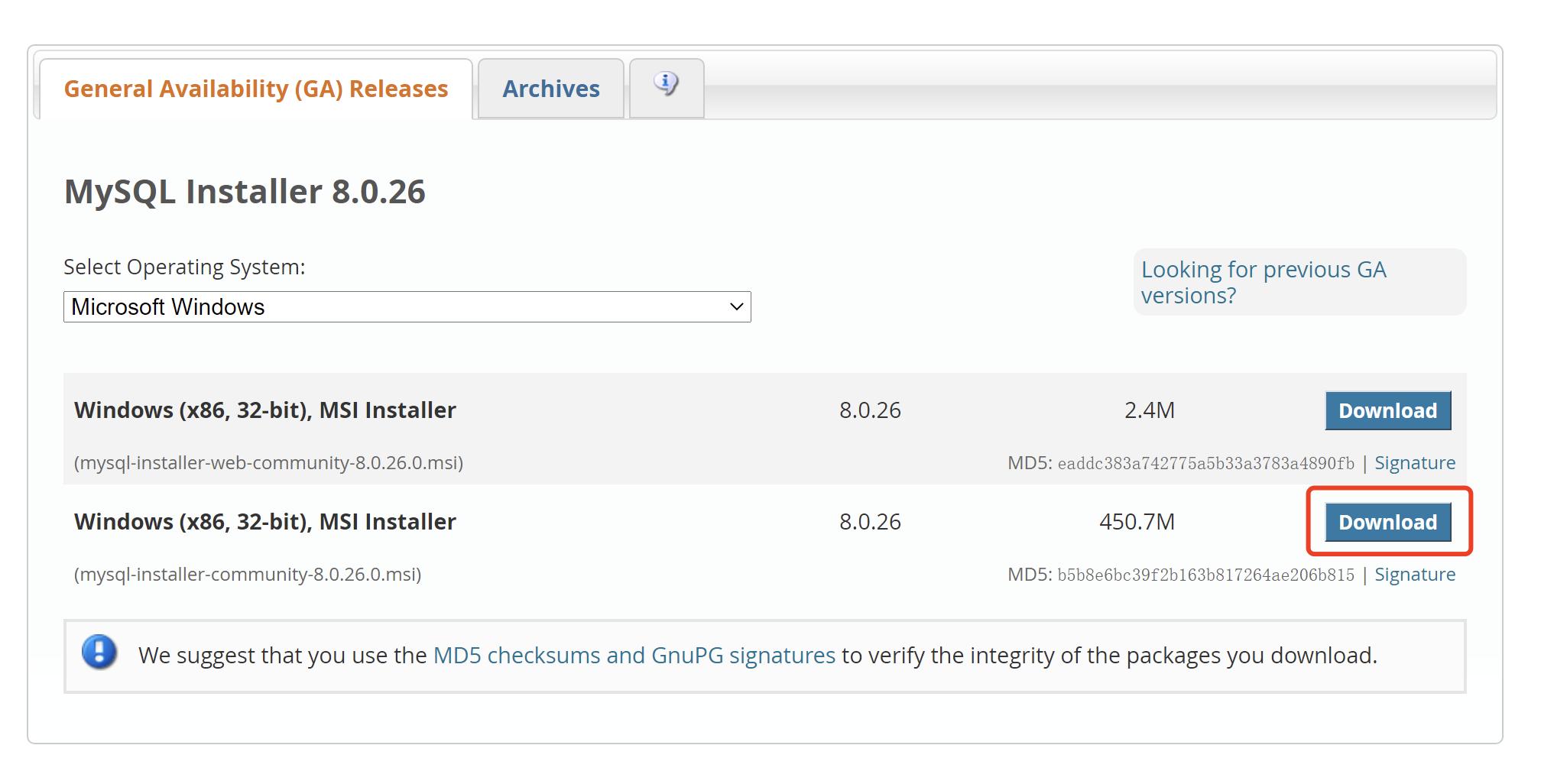Click filename (mysql-installer-web-community-8.0.26.0.msi)
Screen dimensions: 1541x784
coord(268,463)
